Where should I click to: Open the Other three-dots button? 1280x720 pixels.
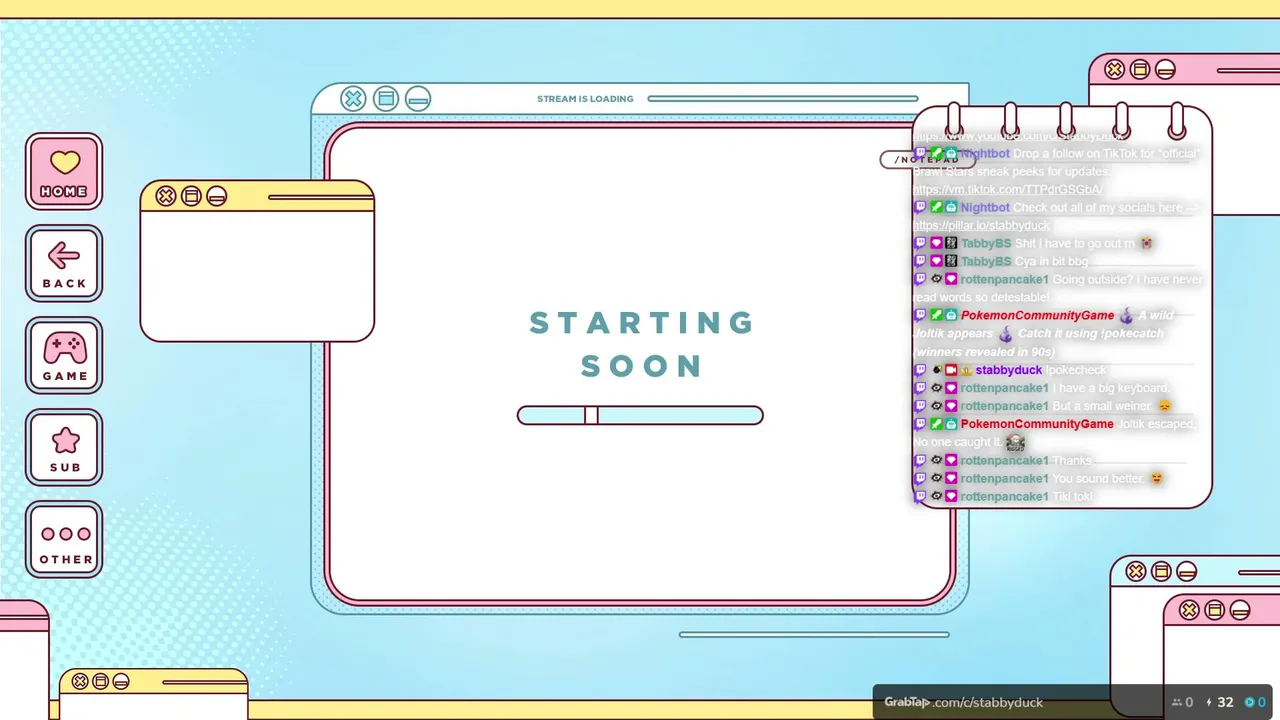64,539
